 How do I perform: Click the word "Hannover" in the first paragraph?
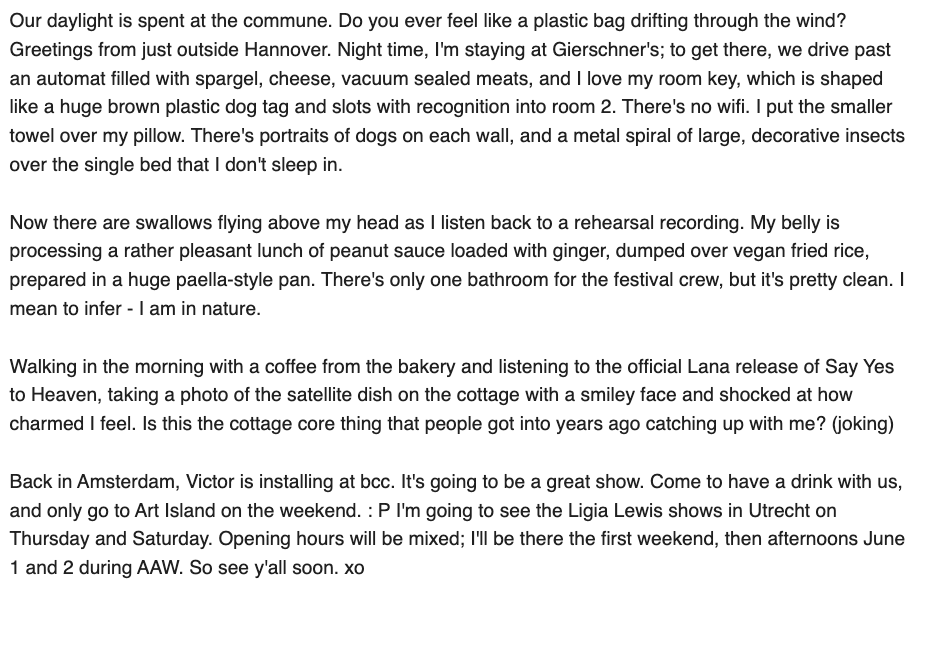tap(287, 49)
